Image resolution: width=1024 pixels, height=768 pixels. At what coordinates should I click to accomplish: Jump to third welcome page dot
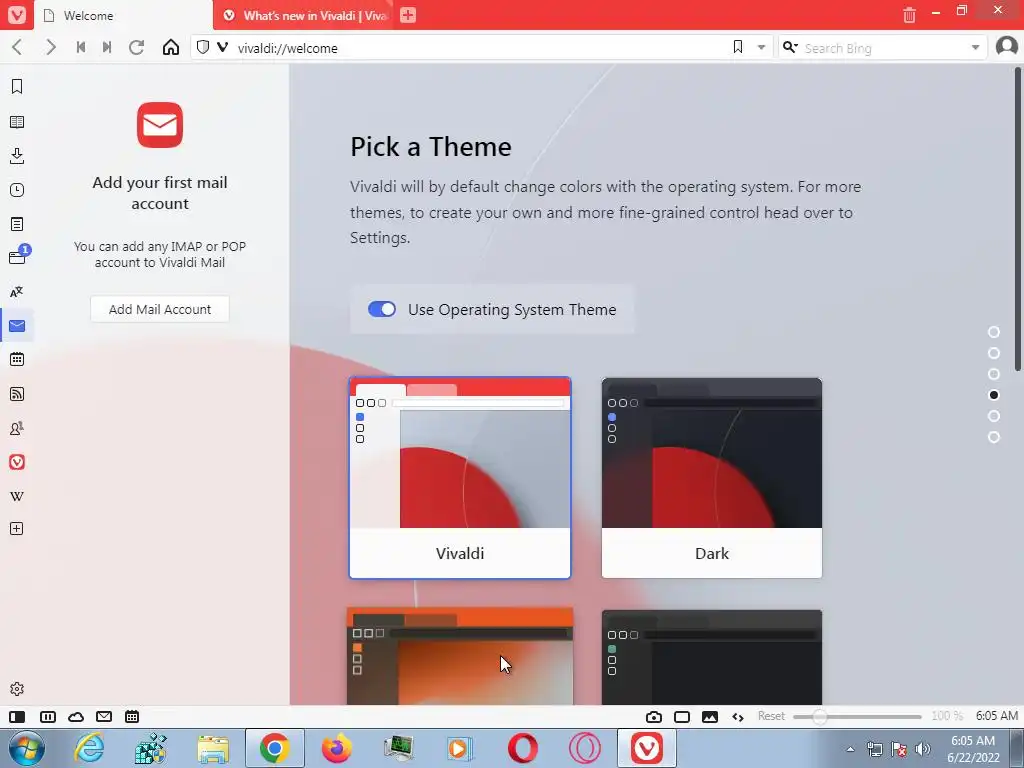(x=993, y=374)
